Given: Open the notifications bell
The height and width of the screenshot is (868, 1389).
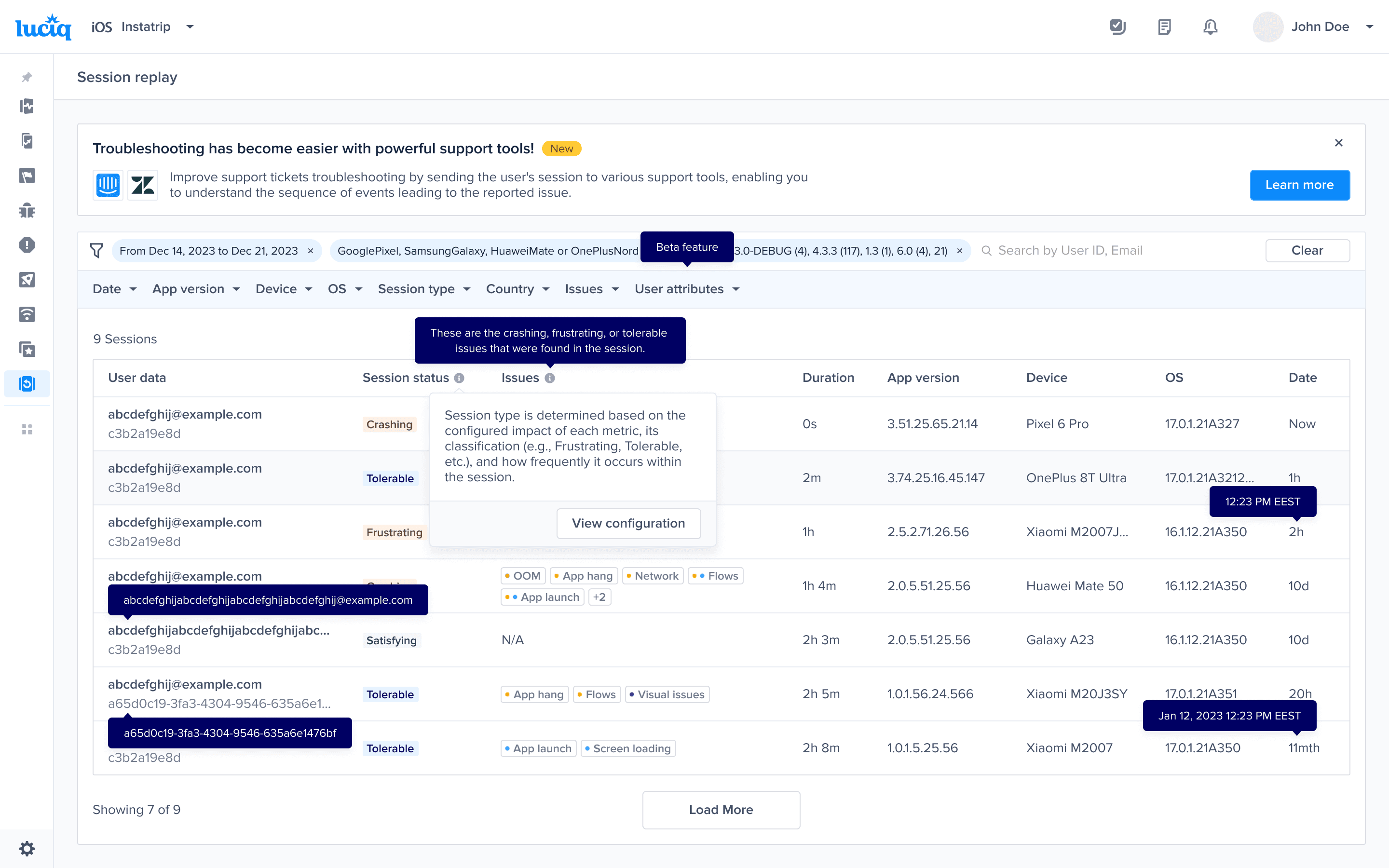Looking at the screenshot, I should (x=1211, y=27).
